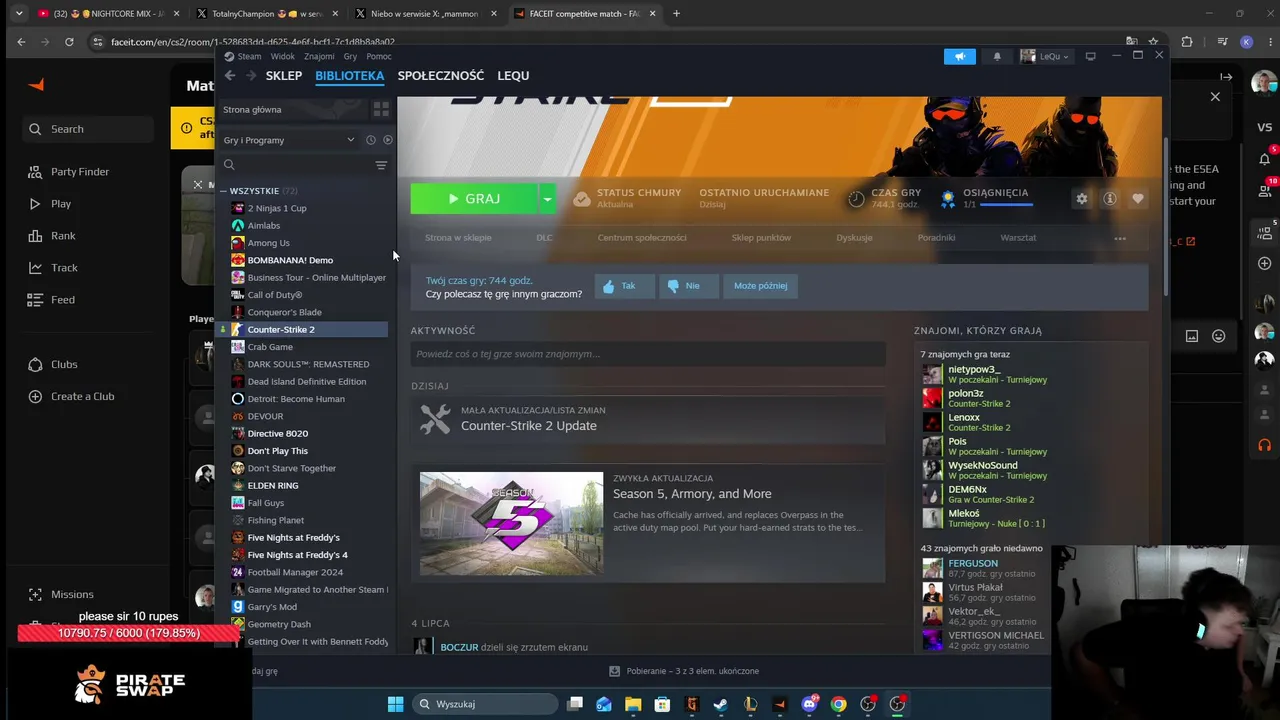Click the Steam library search field

[x=297, y=165]
